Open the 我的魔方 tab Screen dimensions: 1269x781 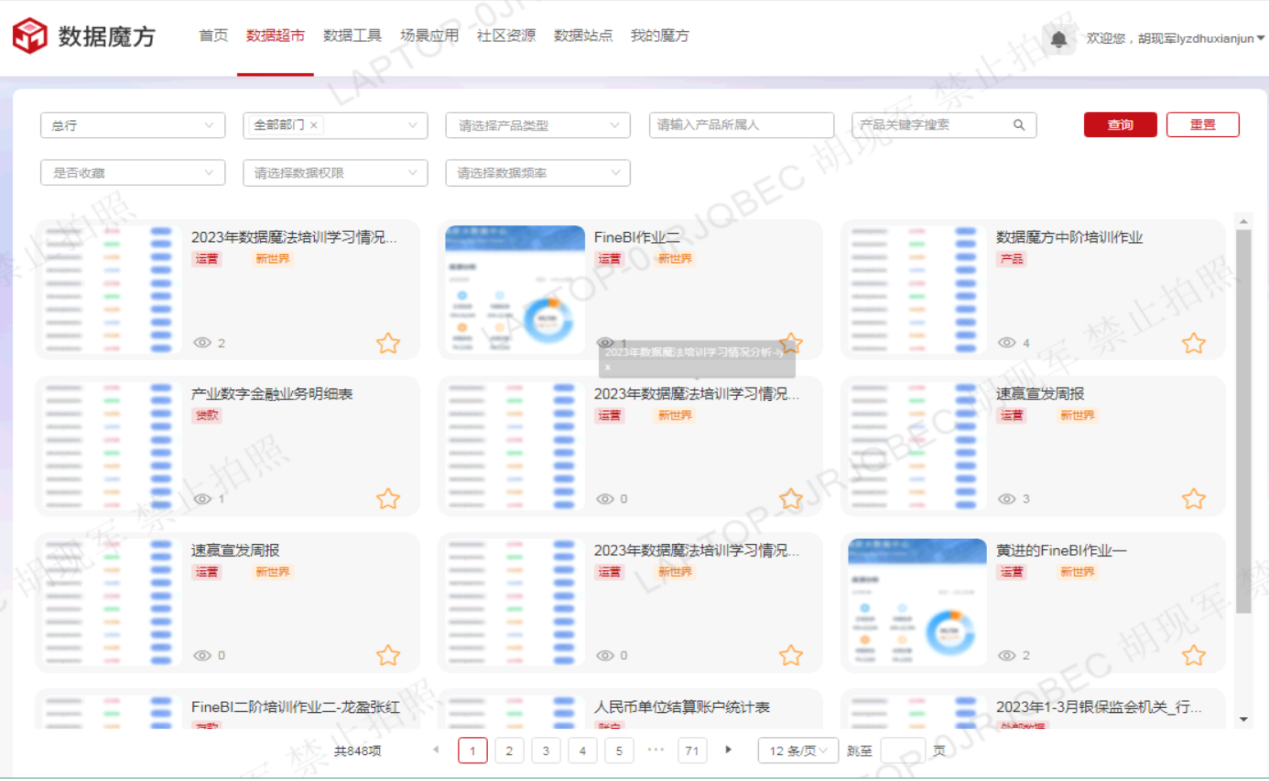(x=659, y=36)
